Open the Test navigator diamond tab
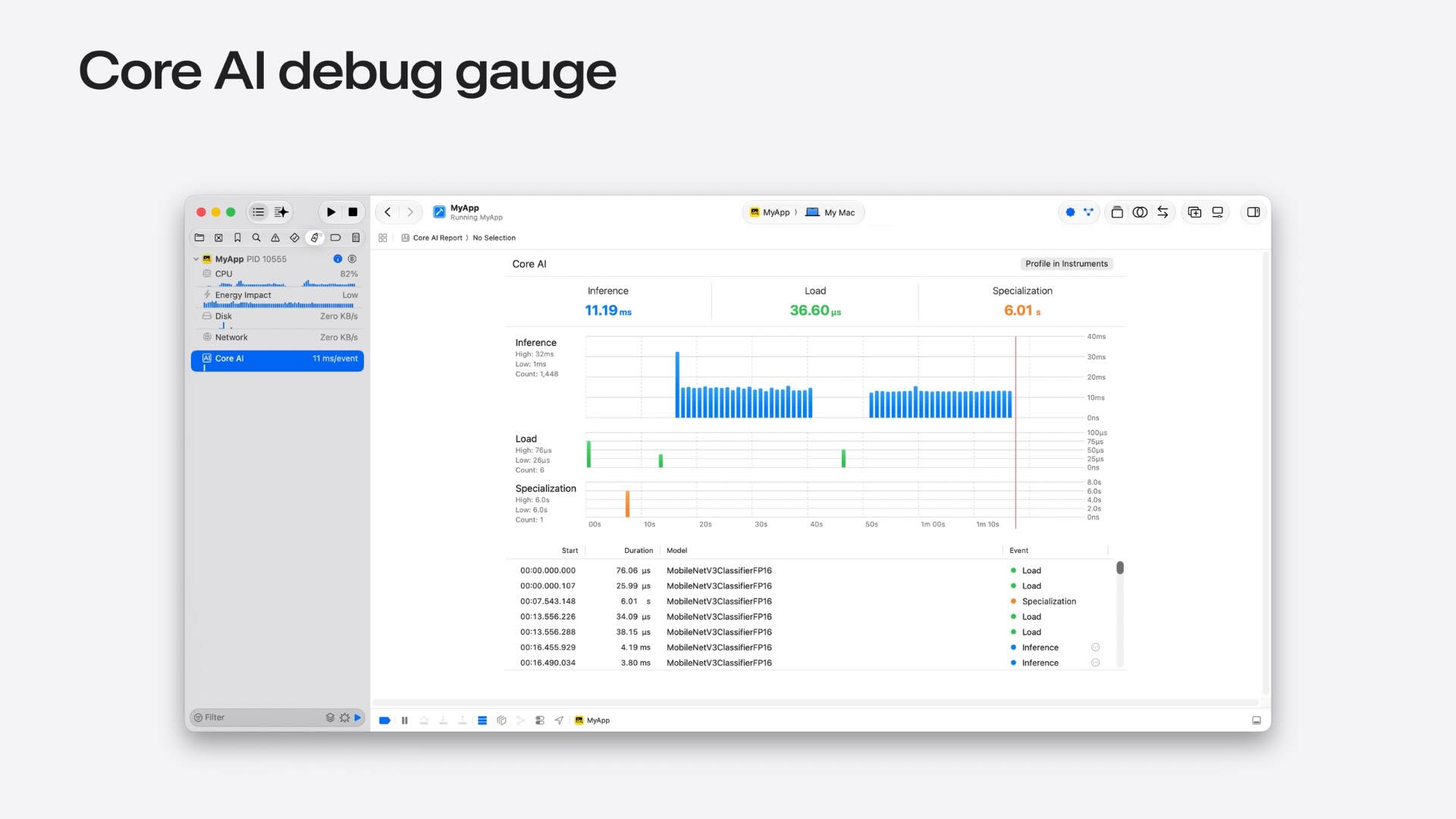The image size is (1456, 819). (294, 237)
